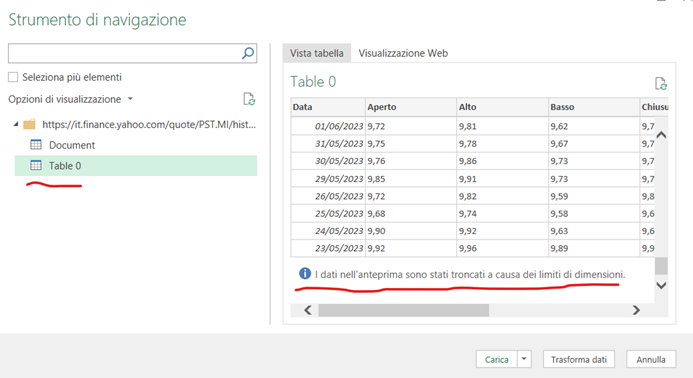693x378 pixels.
Task: Click the refresh icon in the Table 0 preview
Action: coord(661,84)
